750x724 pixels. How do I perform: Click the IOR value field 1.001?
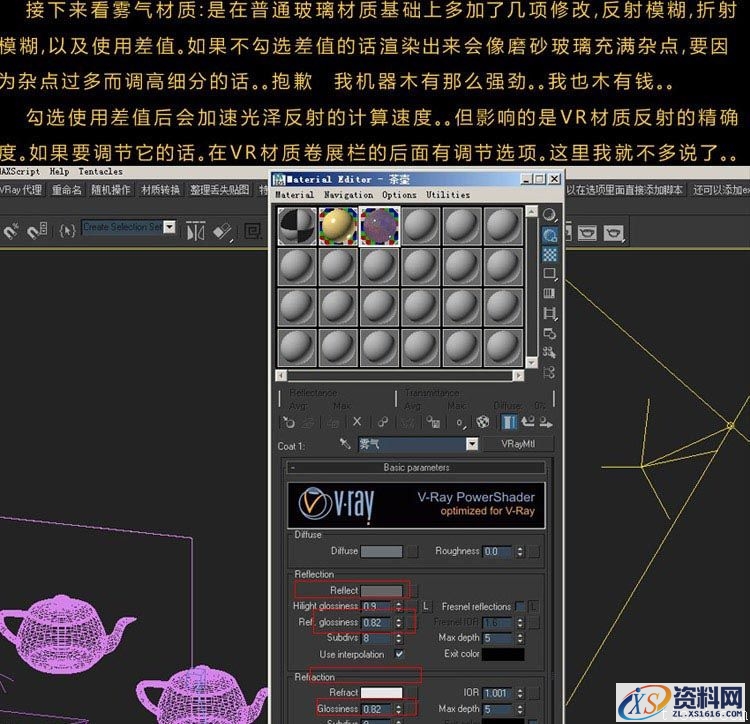pyautogui.click(x=498, y=693)
